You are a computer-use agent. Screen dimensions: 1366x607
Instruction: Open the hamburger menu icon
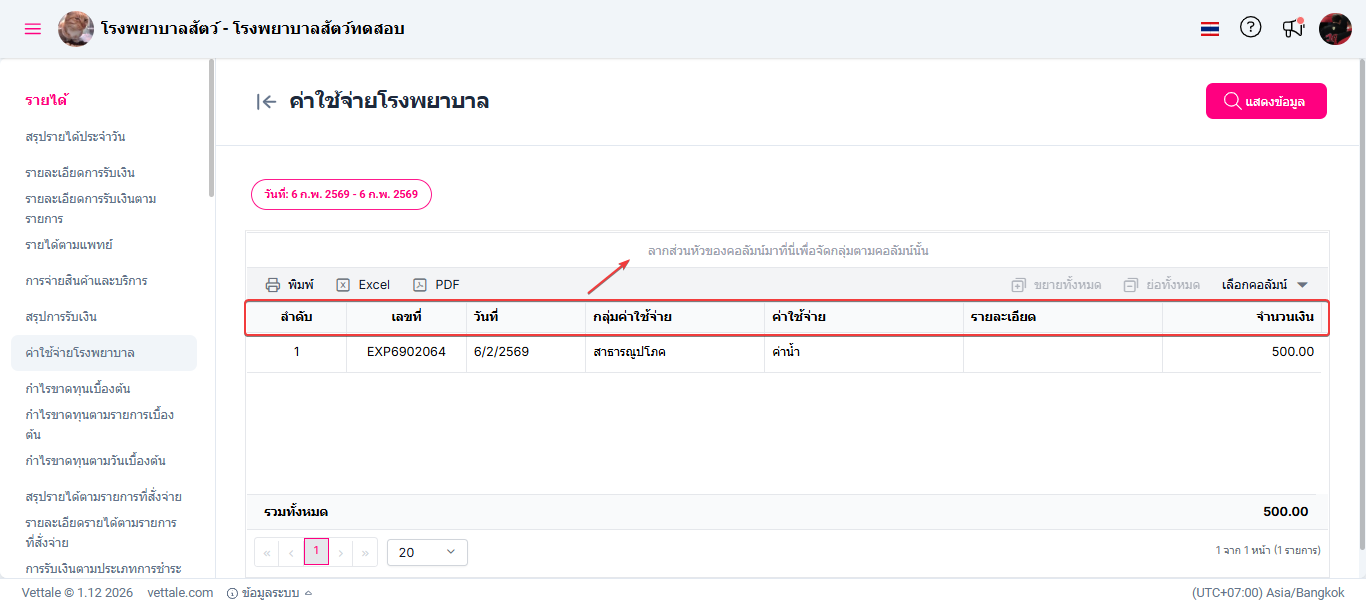(33, 29)
